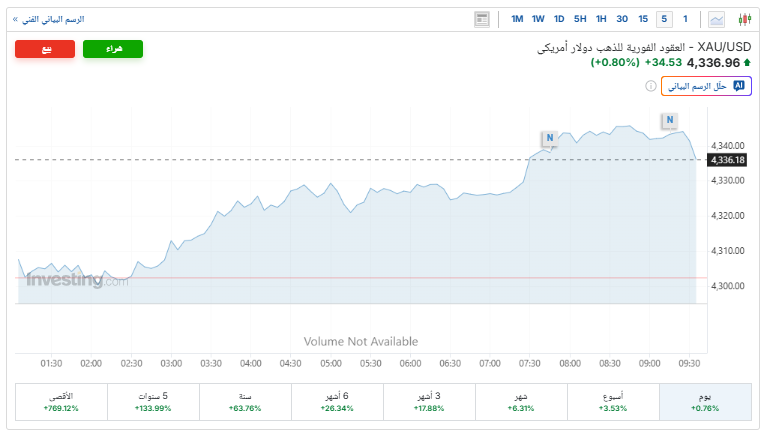Select the 1H interval
The height and width of the screenshot is (433, 767).
pos(601,19)
